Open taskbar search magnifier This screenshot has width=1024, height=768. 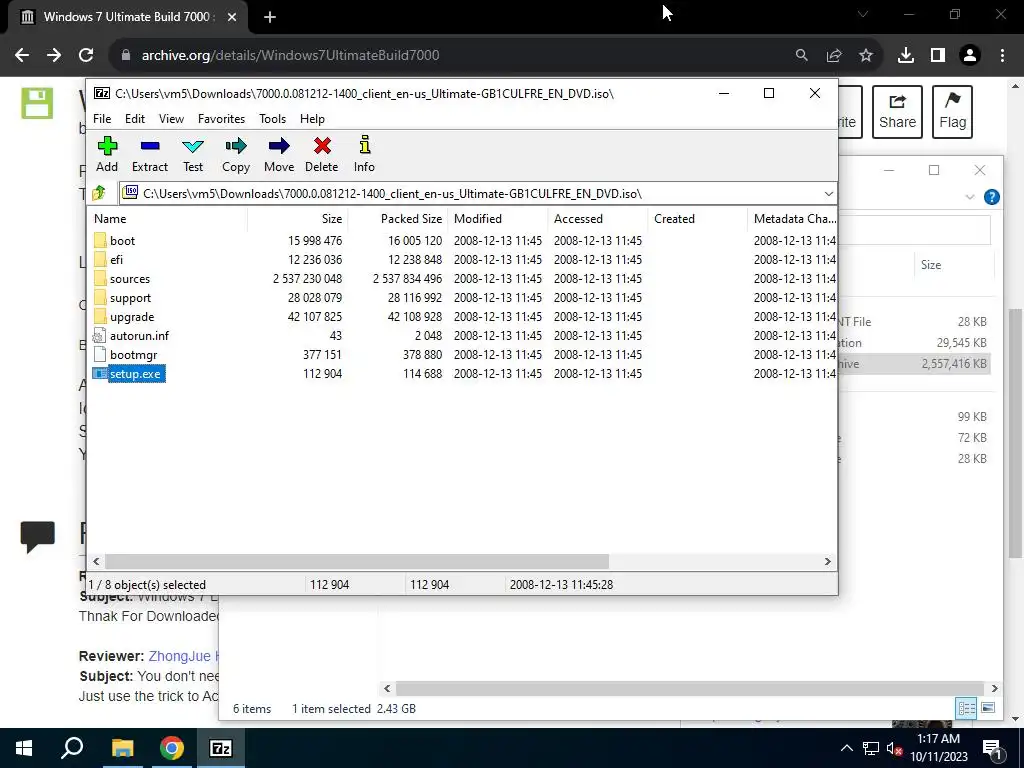(x=72, y=748)
